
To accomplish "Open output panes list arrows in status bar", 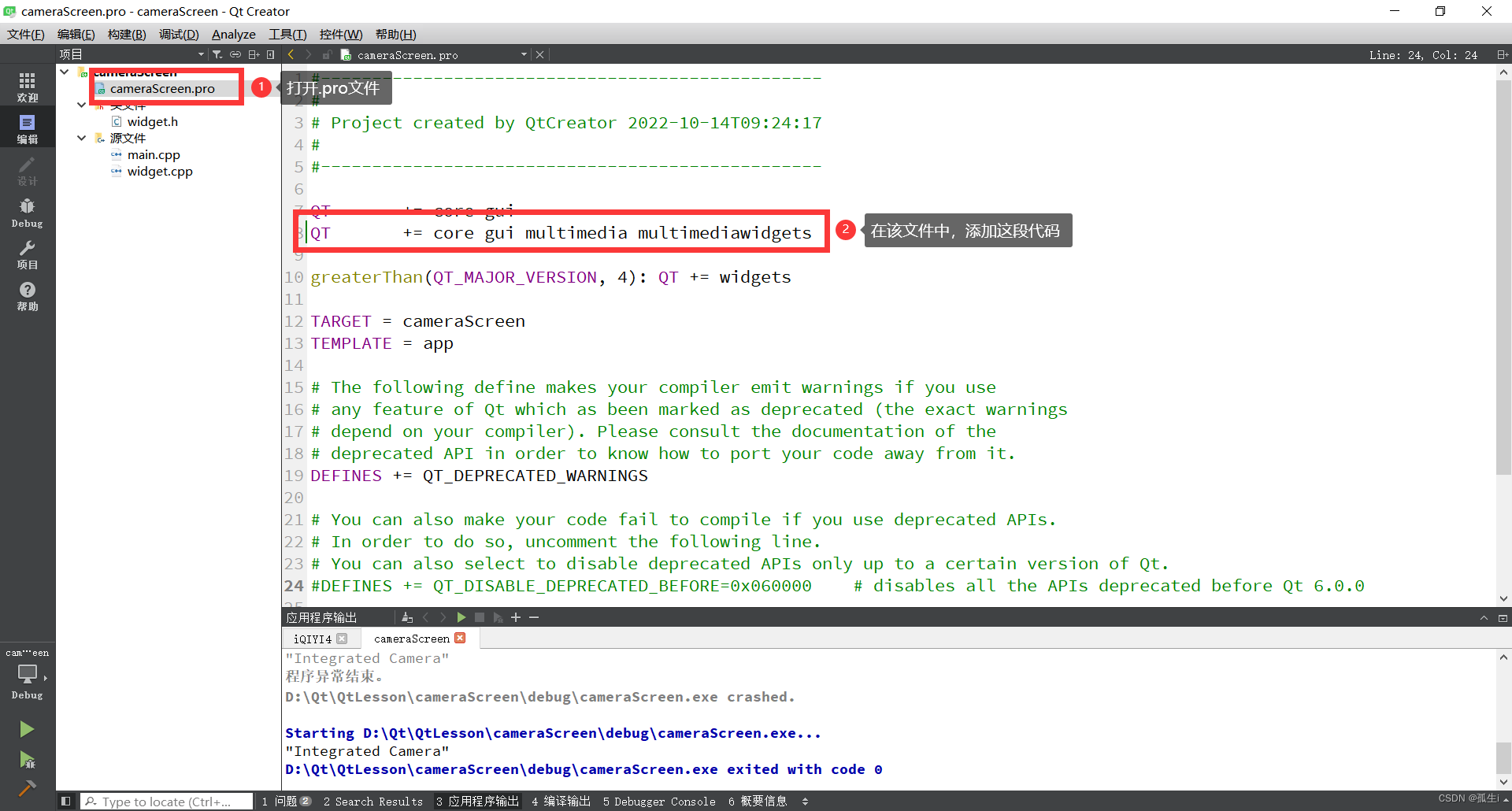I will [x=805, y=802].
